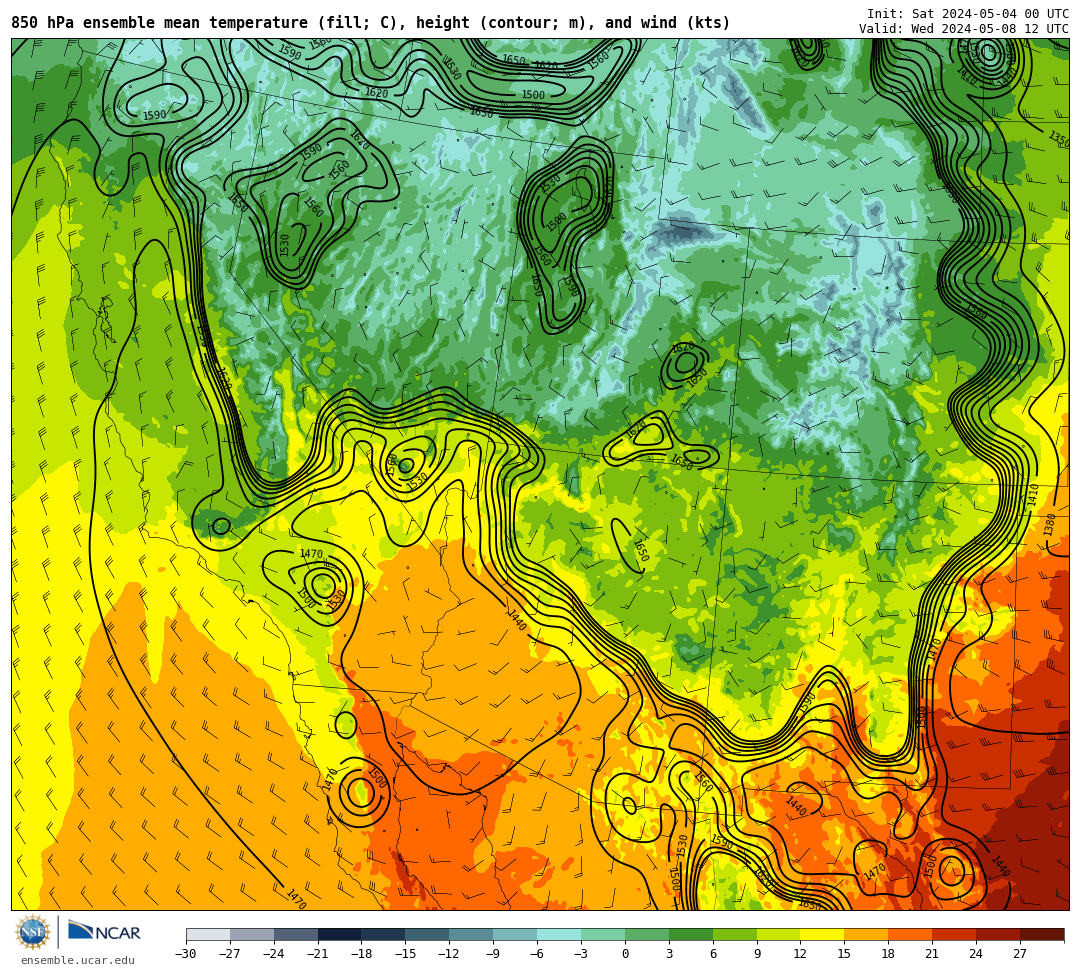The height and width of the screenshot is (973, 1080).
Task: Click the Valid date line
Action: tap(964, 29)
